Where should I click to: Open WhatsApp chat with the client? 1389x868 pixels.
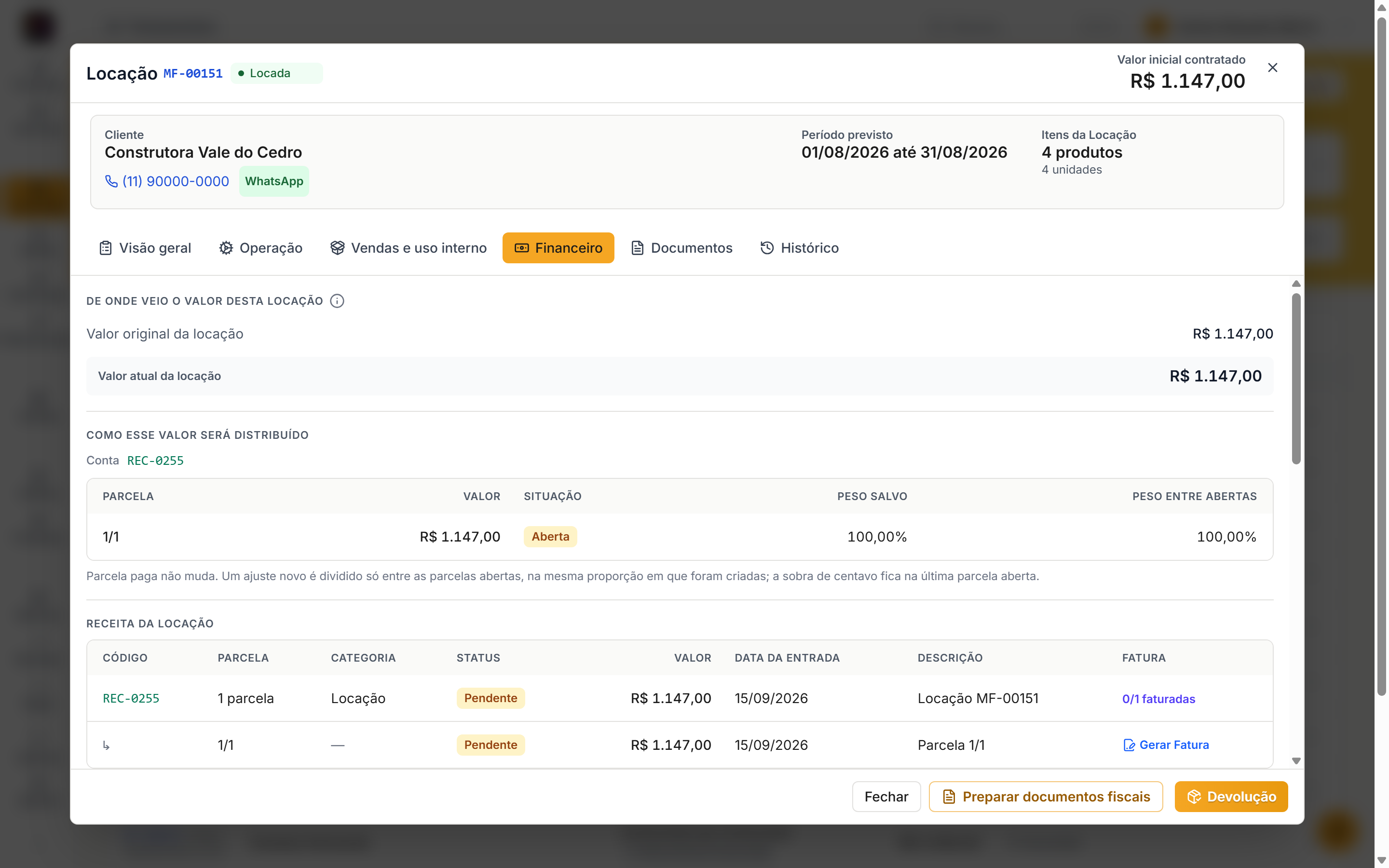point(274,181)
